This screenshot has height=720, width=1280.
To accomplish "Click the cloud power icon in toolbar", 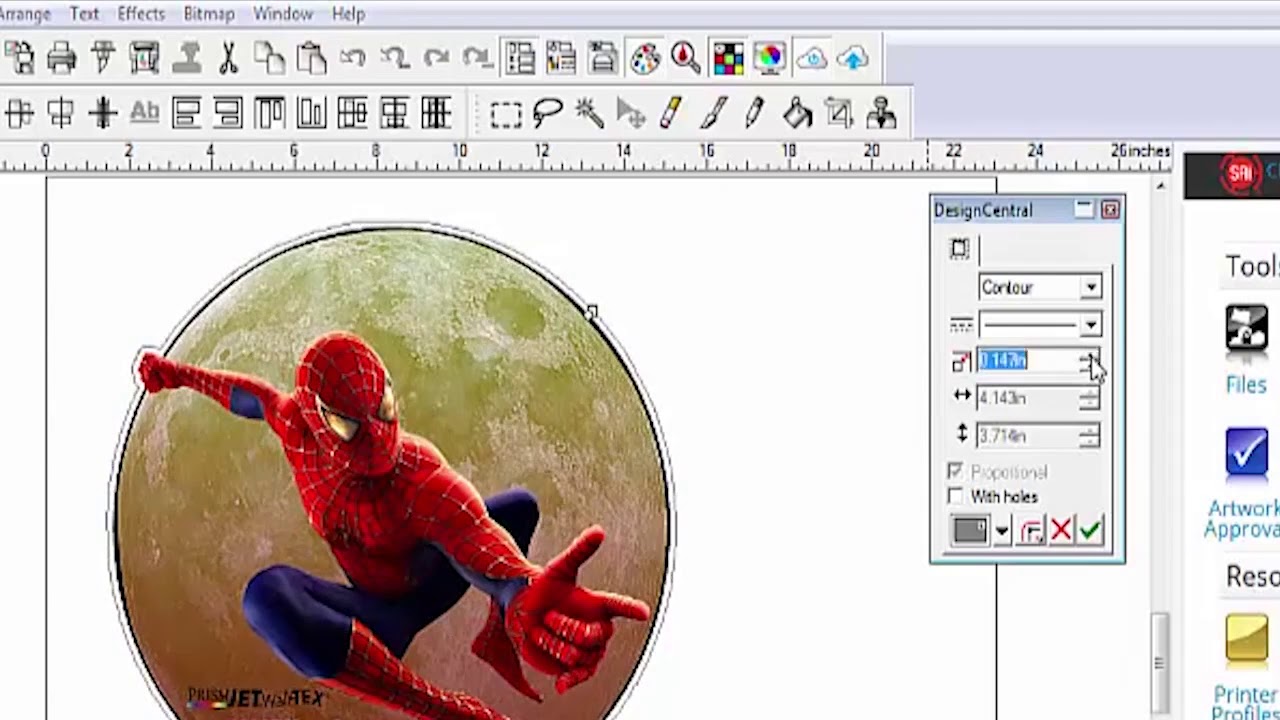I will point(811,58).
